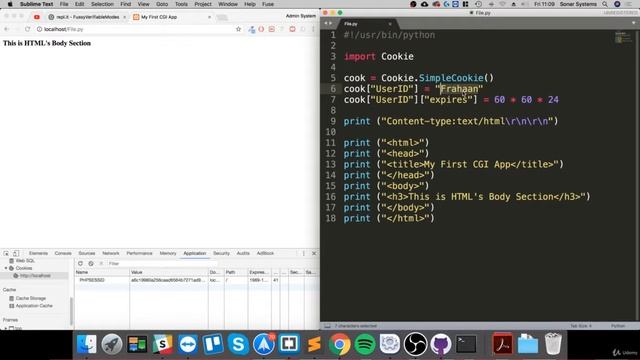Click the inspect element picker in DevTools
Viewport: 640px width, 360px height.
coord(6,253)
